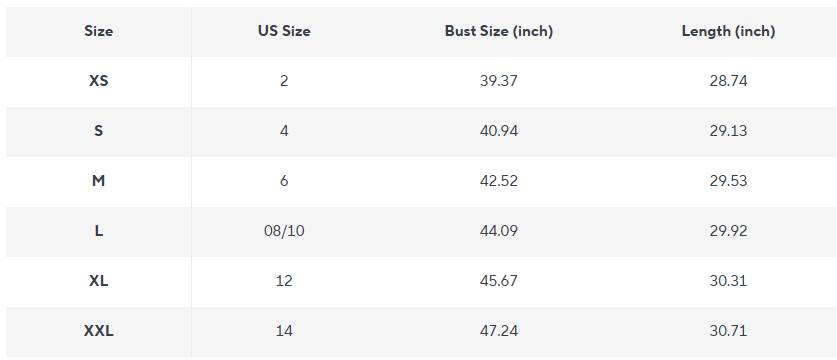
Task: Click the bust size value 45.67
Action: [x=499, y=281]
